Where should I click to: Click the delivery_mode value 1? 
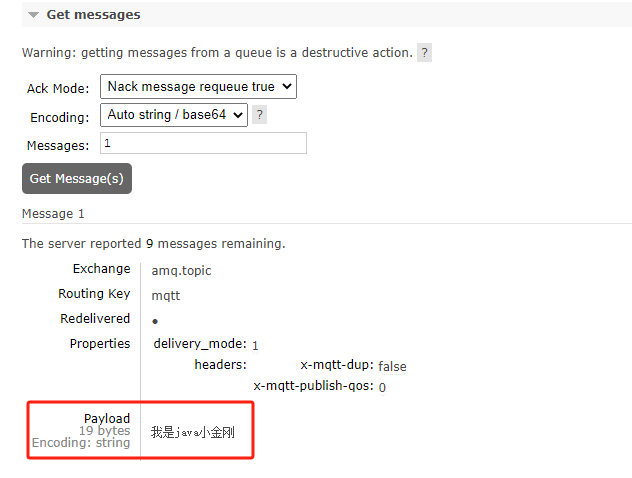255,345
